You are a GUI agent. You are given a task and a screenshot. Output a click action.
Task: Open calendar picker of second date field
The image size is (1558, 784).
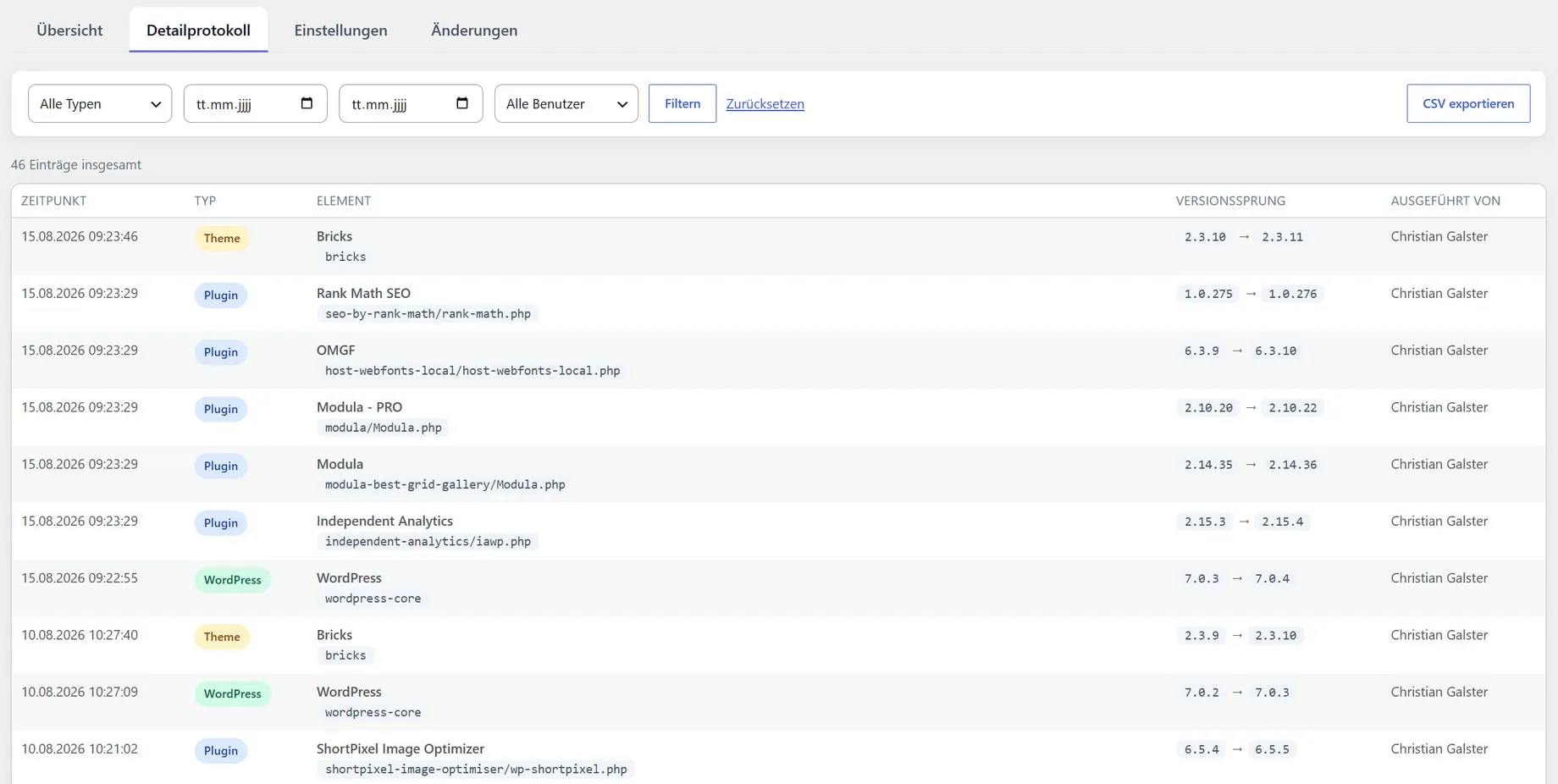tap(462, 103)
